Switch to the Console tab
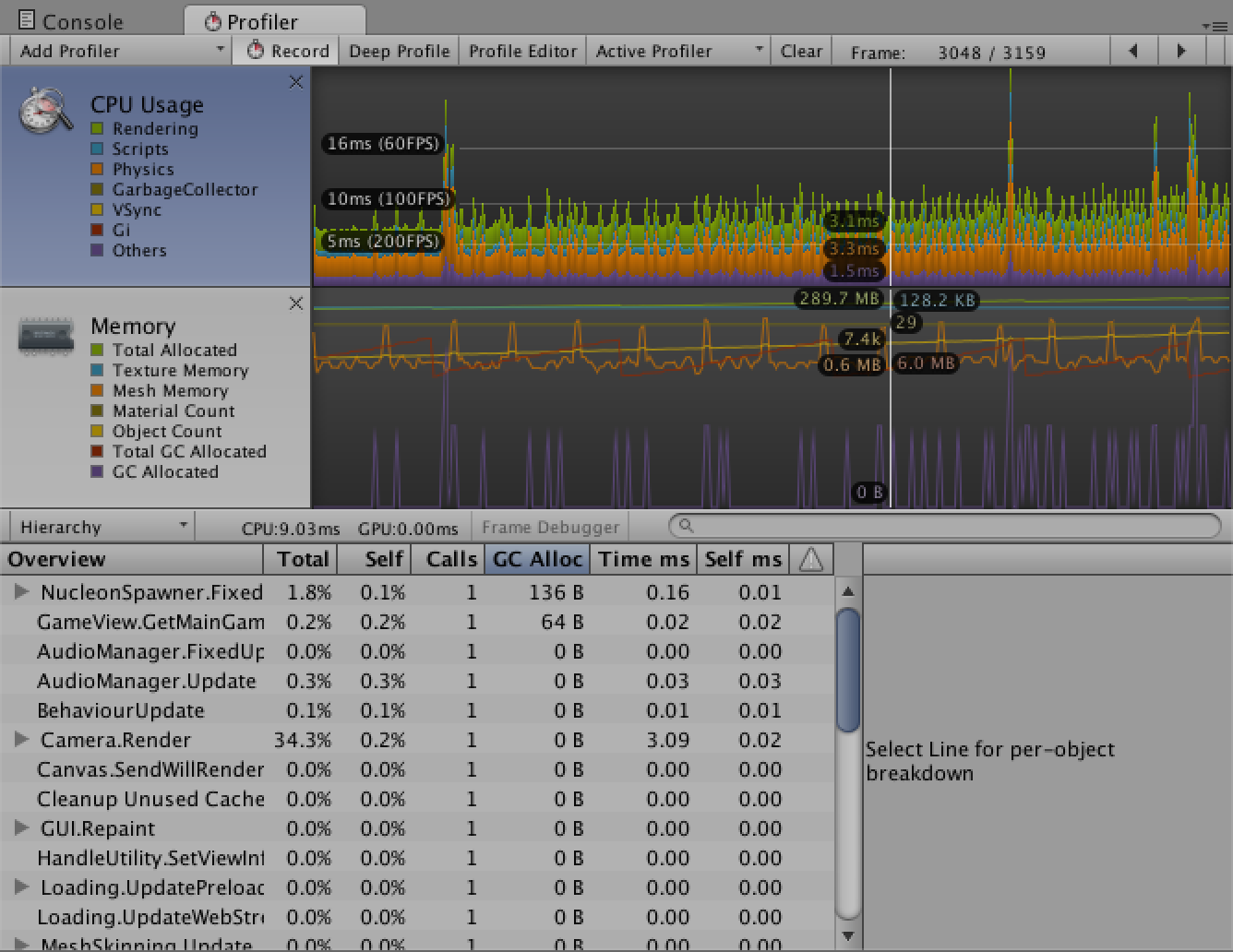Screen dimensions: 1233x952 coord(72,20)
